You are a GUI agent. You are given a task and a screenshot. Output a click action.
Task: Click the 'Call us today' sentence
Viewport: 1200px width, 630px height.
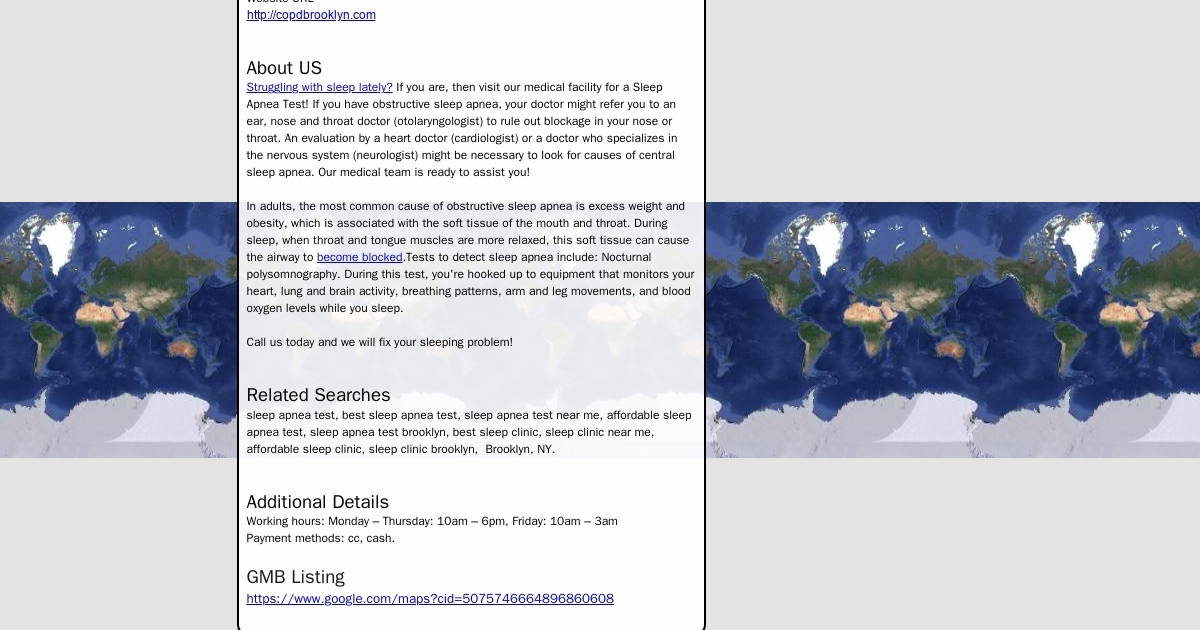(379, 342)
